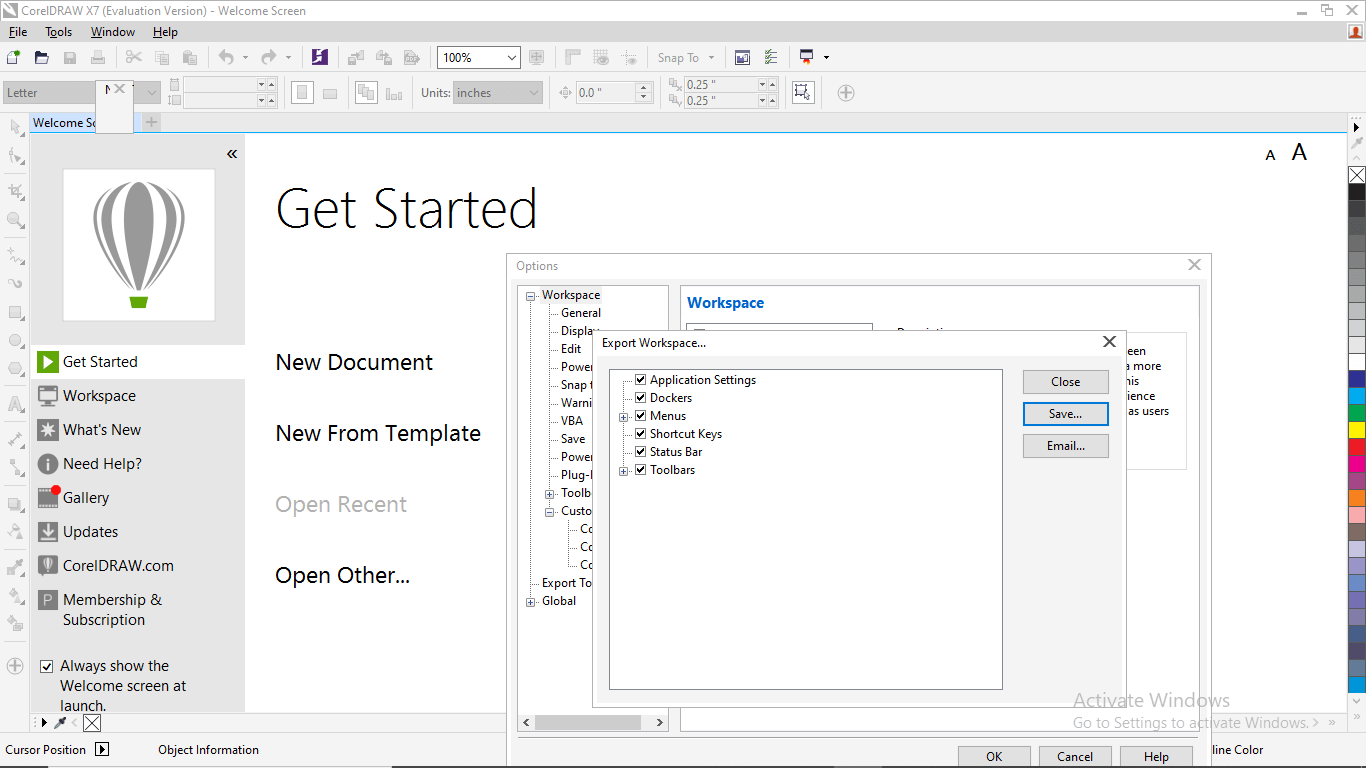
Task: Click the Welcome Screen toolbar icon
Action: click(742, 57)
